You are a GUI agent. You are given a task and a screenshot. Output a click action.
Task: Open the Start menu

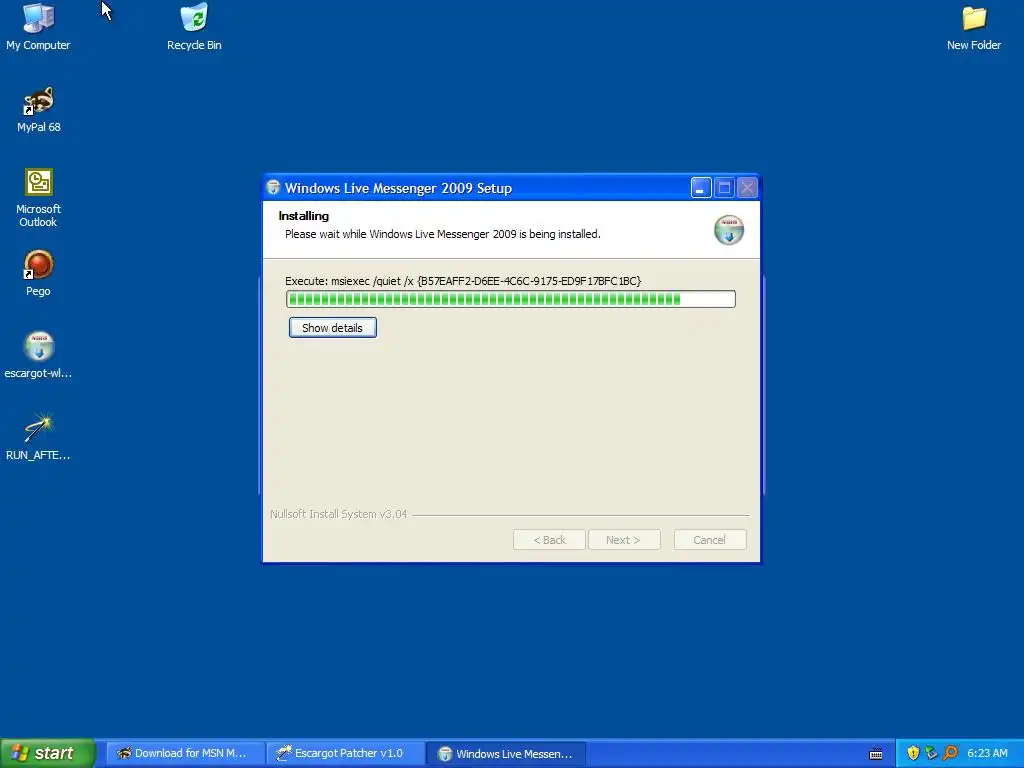click(47, 753)
